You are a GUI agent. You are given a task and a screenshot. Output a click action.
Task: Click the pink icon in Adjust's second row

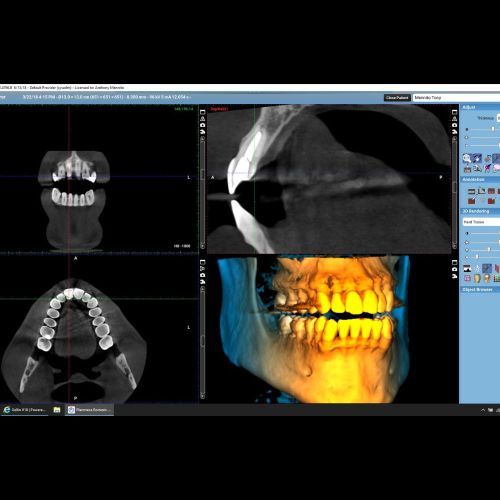[x=497, y=169]
